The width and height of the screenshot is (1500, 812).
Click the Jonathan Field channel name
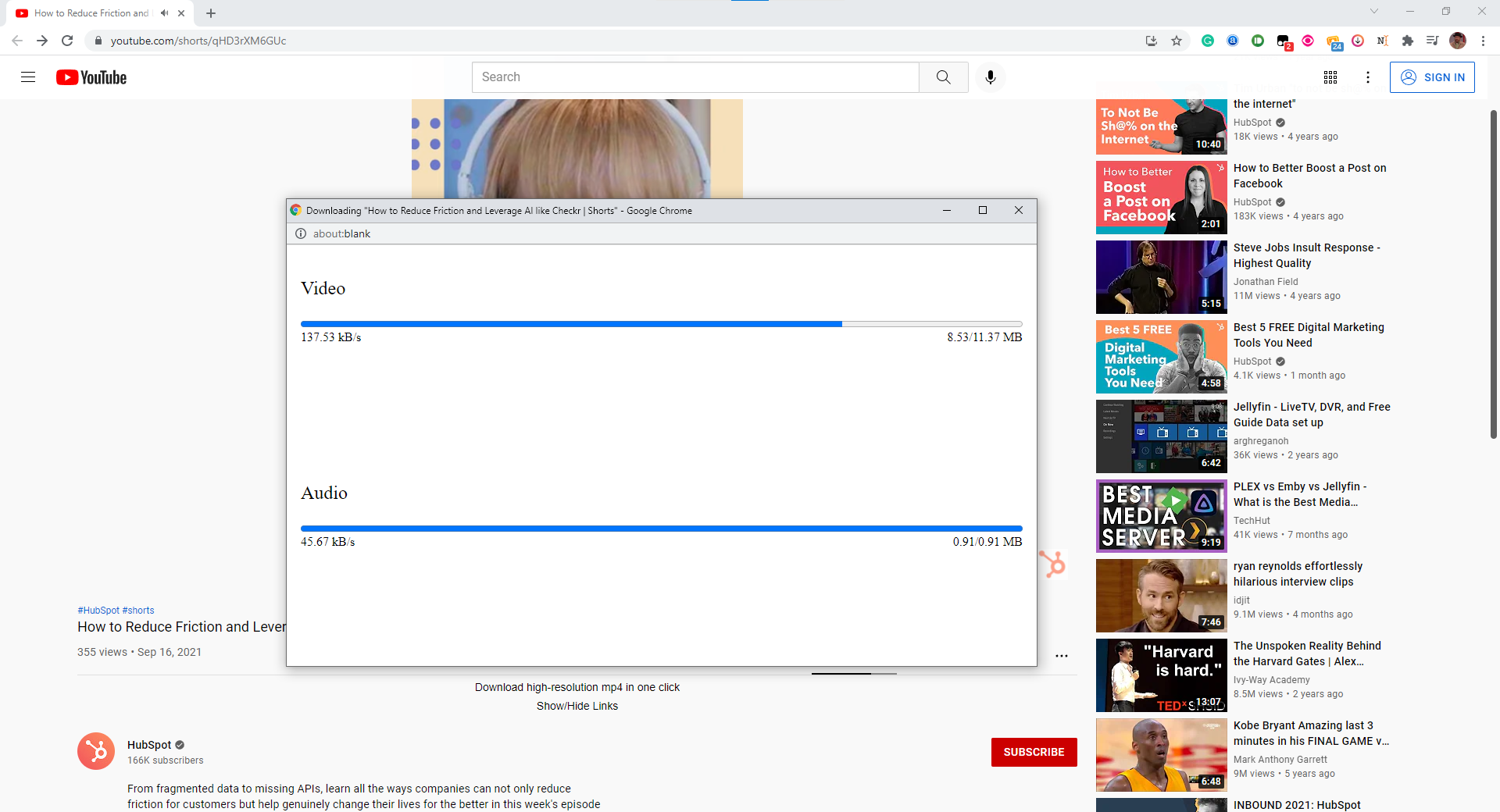pyautogui.click(x=1266, y=282)
